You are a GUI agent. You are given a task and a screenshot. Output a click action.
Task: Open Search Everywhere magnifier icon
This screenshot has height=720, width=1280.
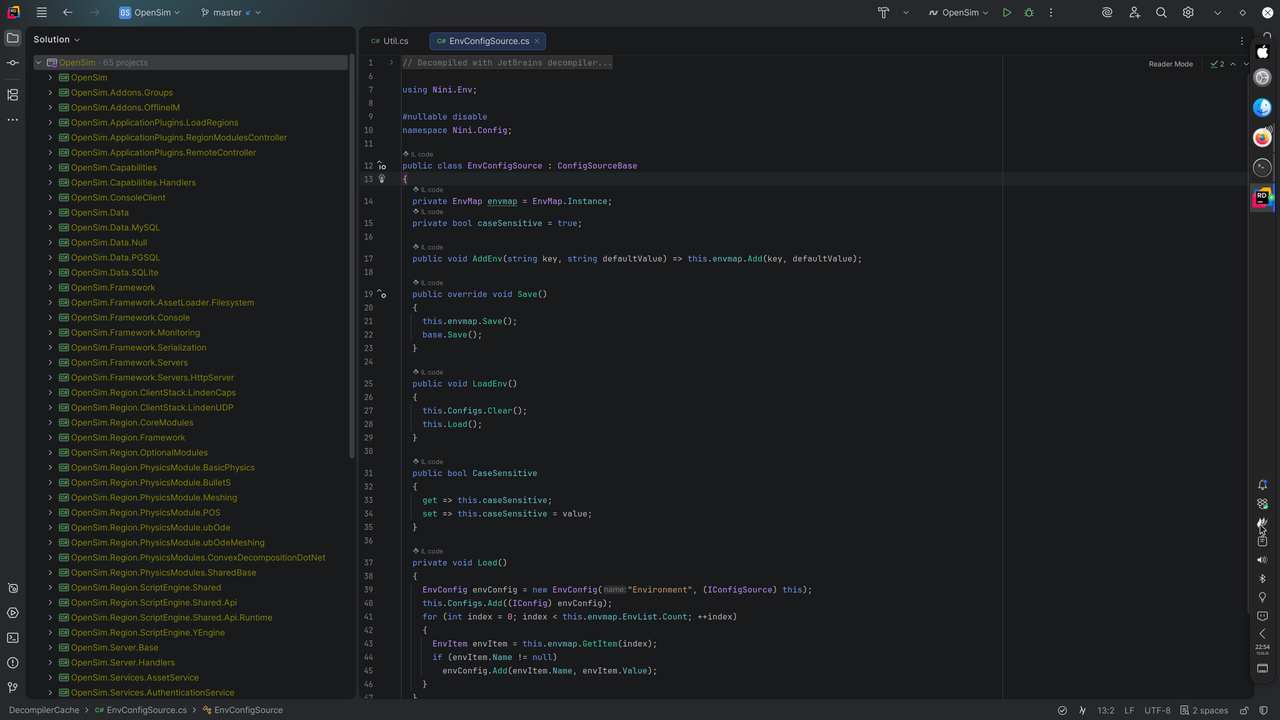1161,13
